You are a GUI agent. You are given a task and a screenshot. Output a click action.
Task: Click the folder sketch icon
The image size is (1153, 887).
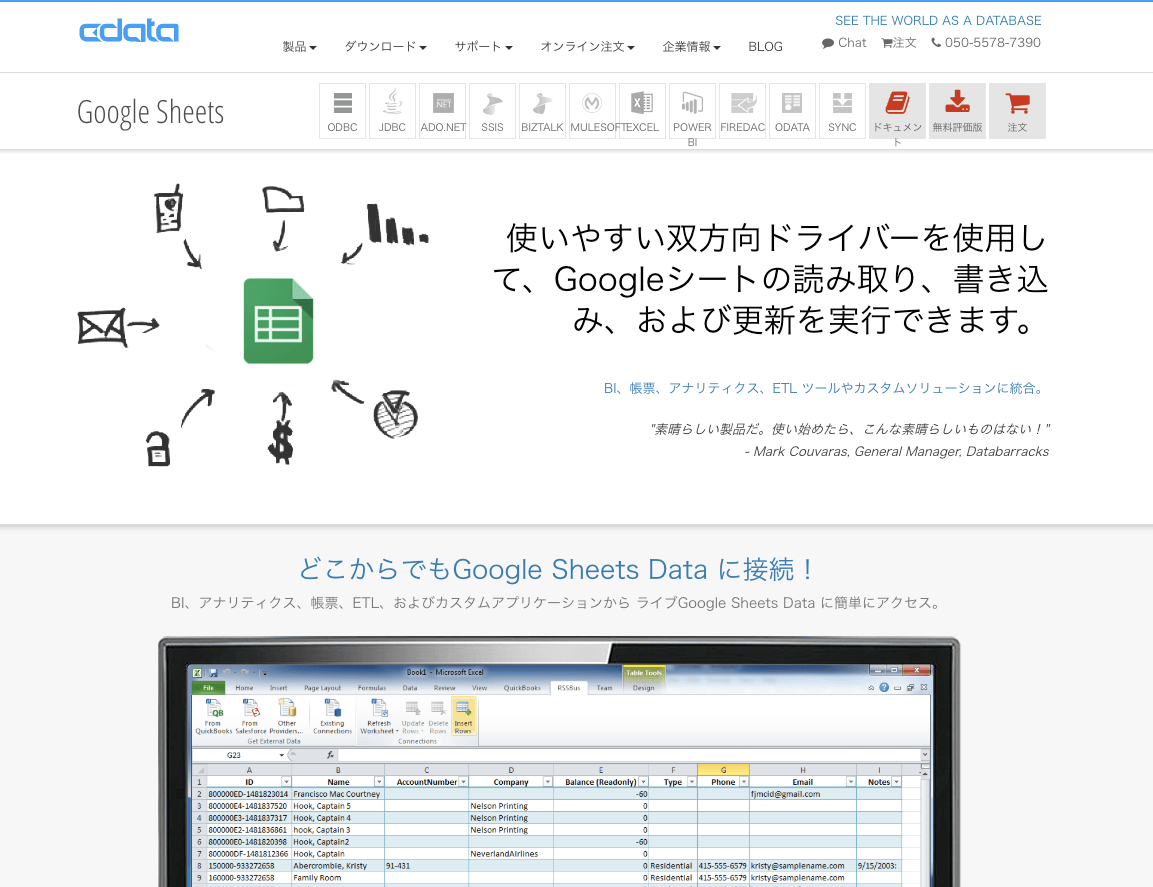click(283, 199)
